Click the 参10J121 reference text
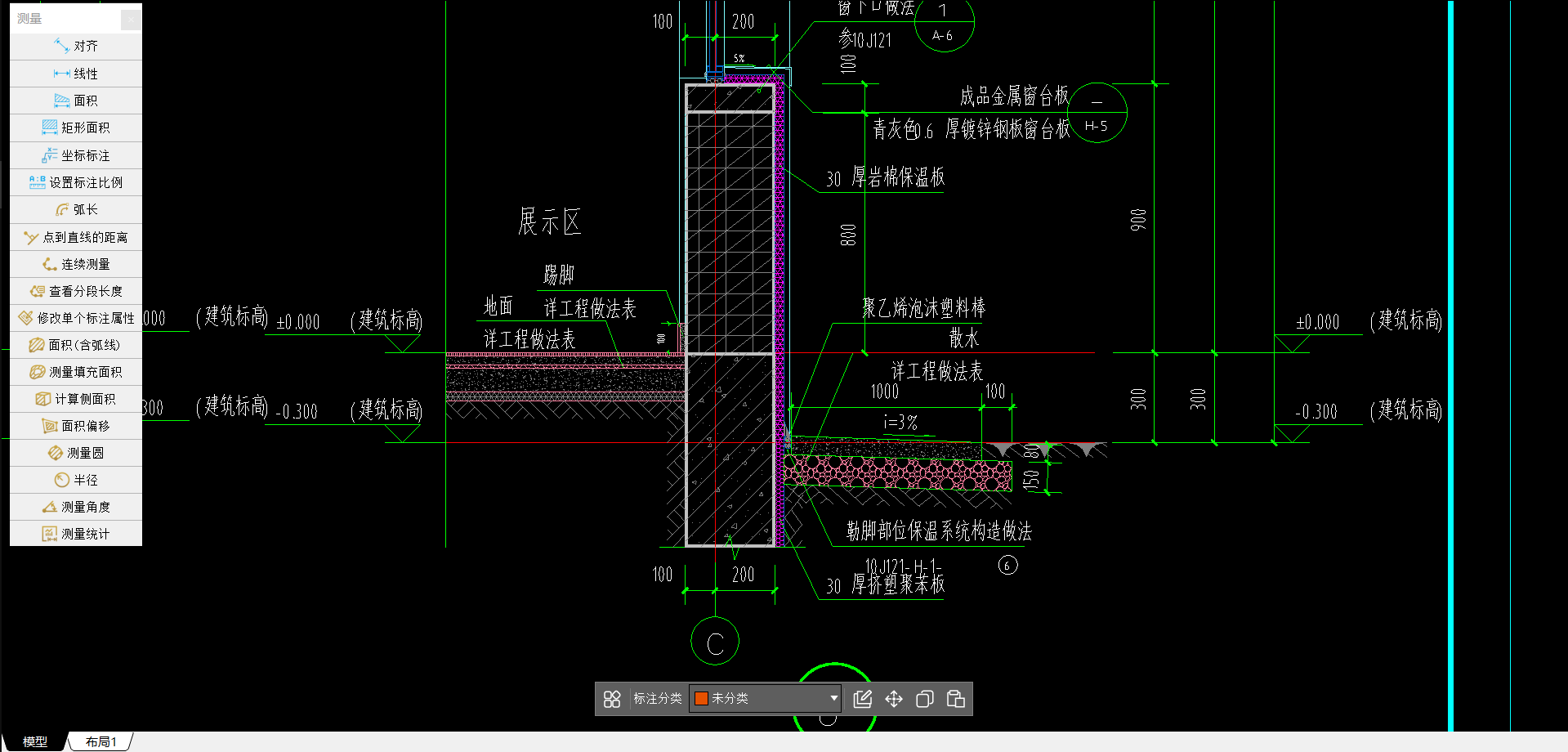 point(864,39)
